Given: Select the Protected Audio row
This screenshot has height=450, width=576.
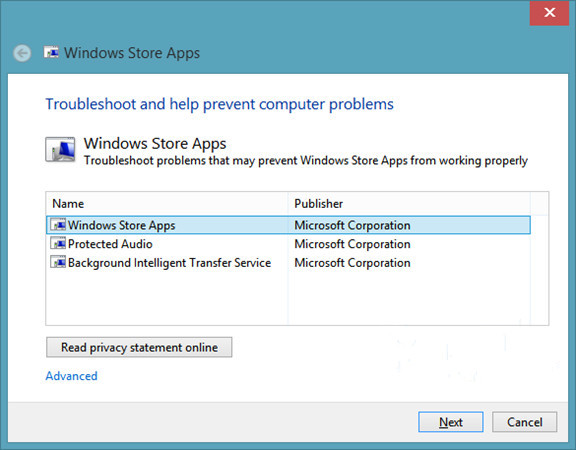Looking at the screenshot, I should (x=288, y=244).
